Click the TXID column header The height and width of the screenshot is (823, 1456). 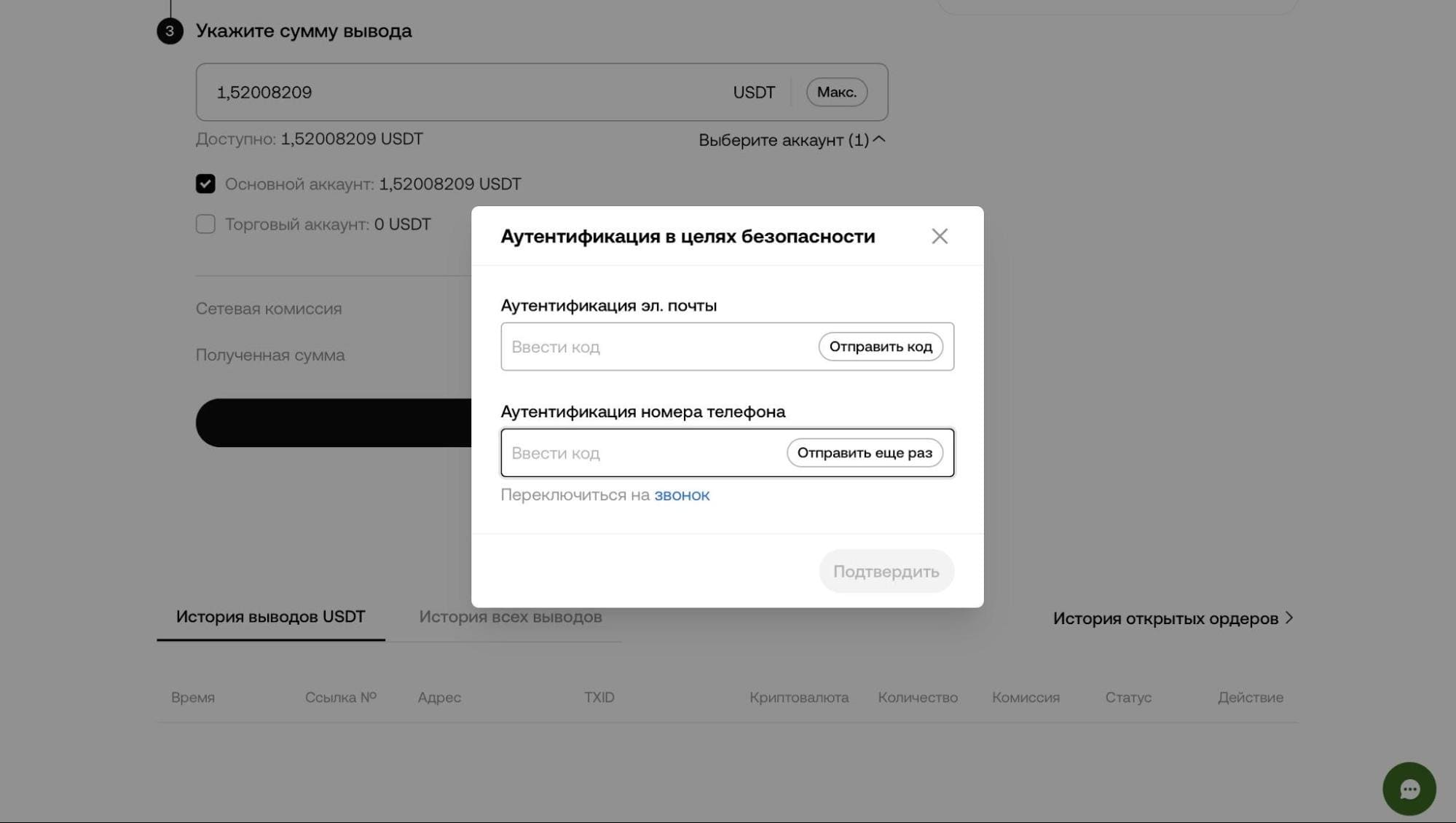click(x=599, y=698)
